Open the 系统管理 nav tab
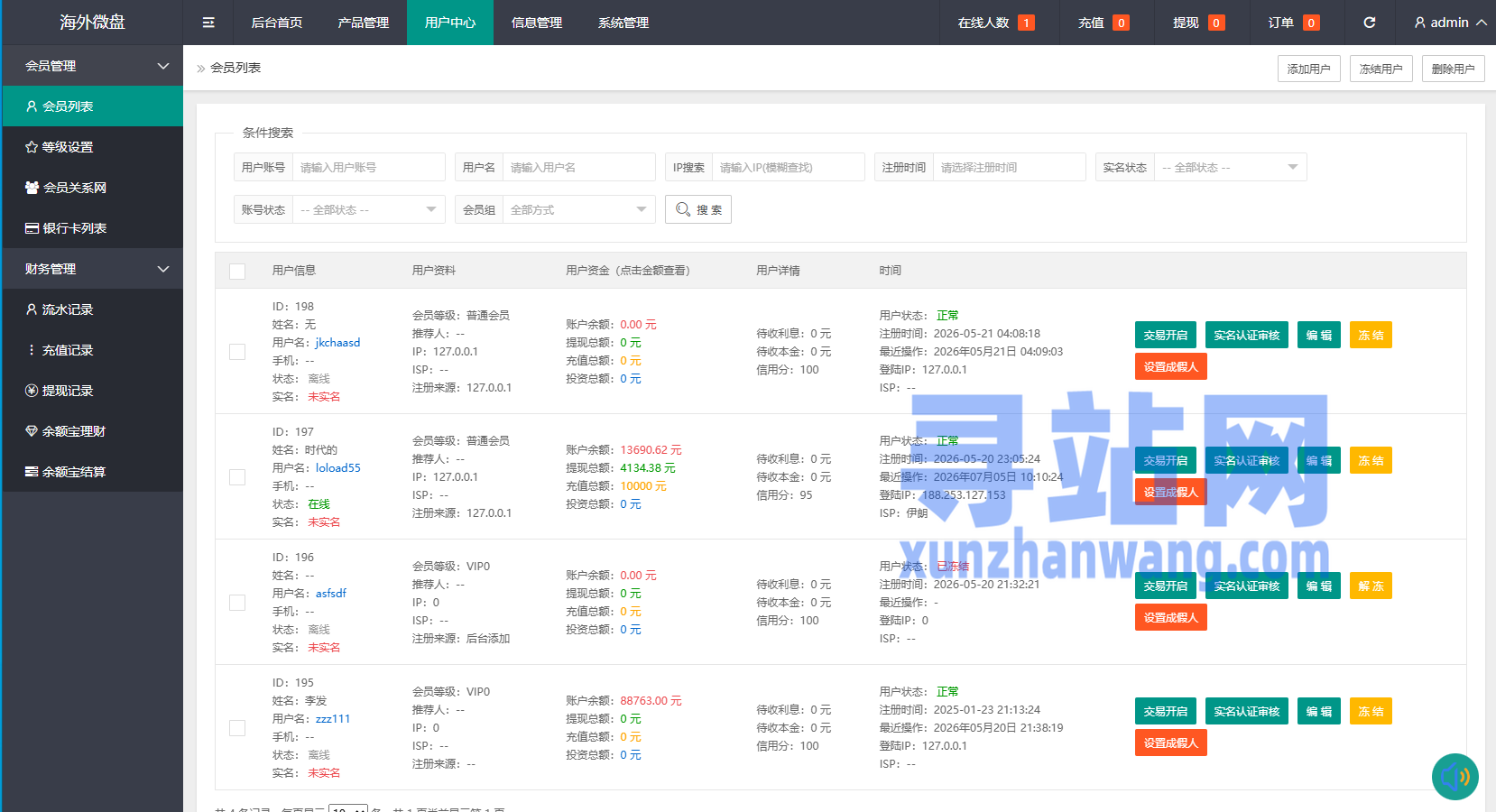Viewport: 1496px width, 812px height. tap(623, 23)
